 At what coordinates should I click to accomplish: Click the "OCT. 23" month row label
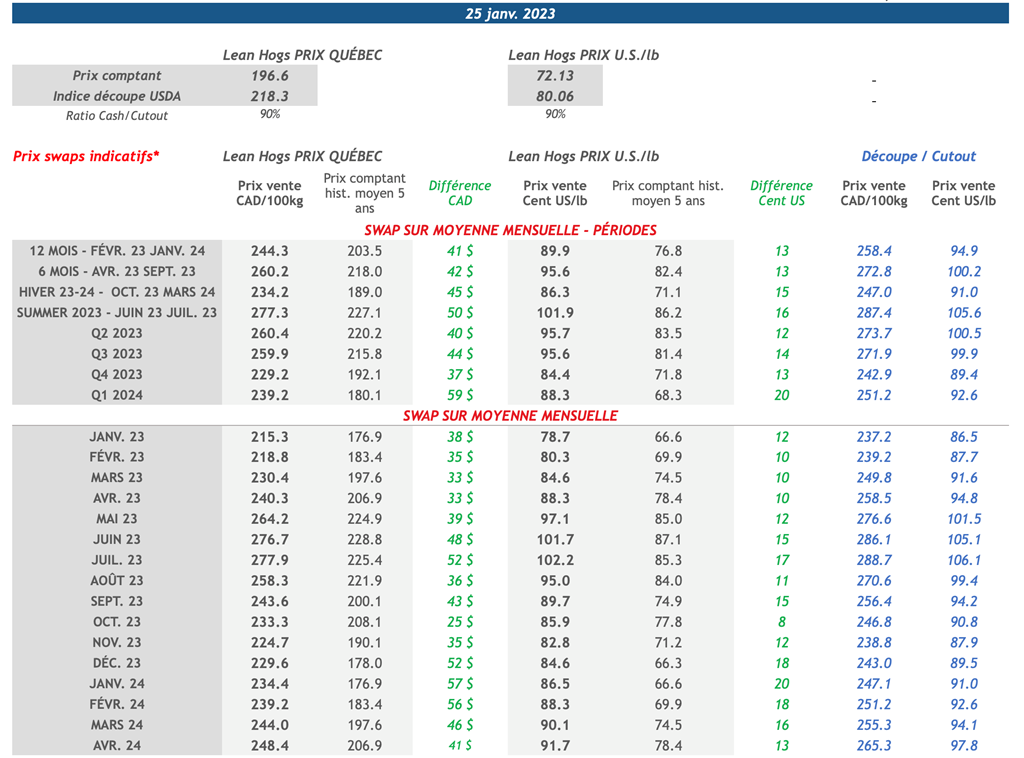[x=117, y=622]
